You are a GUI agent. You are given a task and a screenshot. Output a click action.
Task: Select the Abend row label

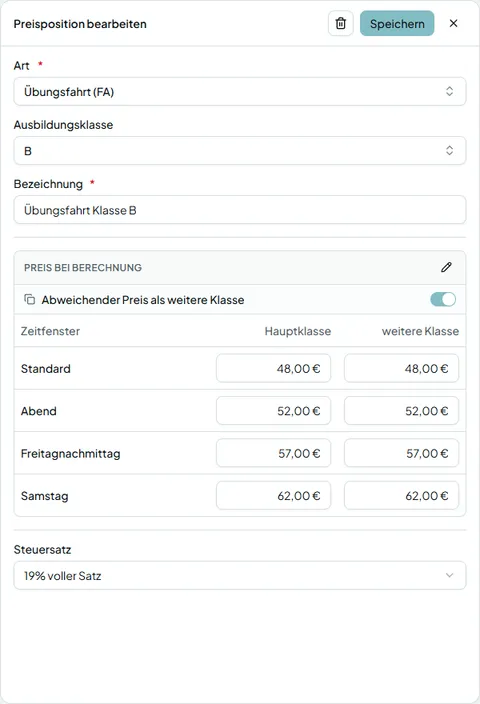tap(39, 411)
